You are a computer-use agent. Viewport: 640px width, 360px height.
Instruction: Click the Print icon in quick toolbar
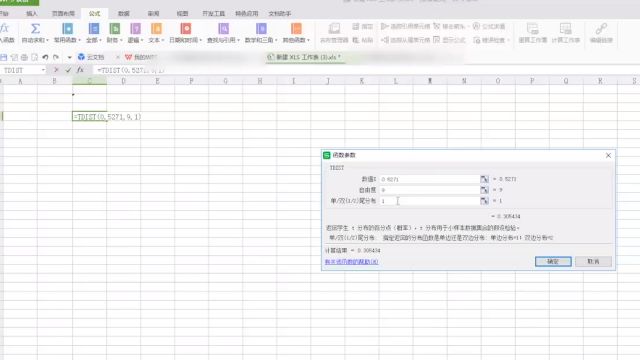coord(24,57)
